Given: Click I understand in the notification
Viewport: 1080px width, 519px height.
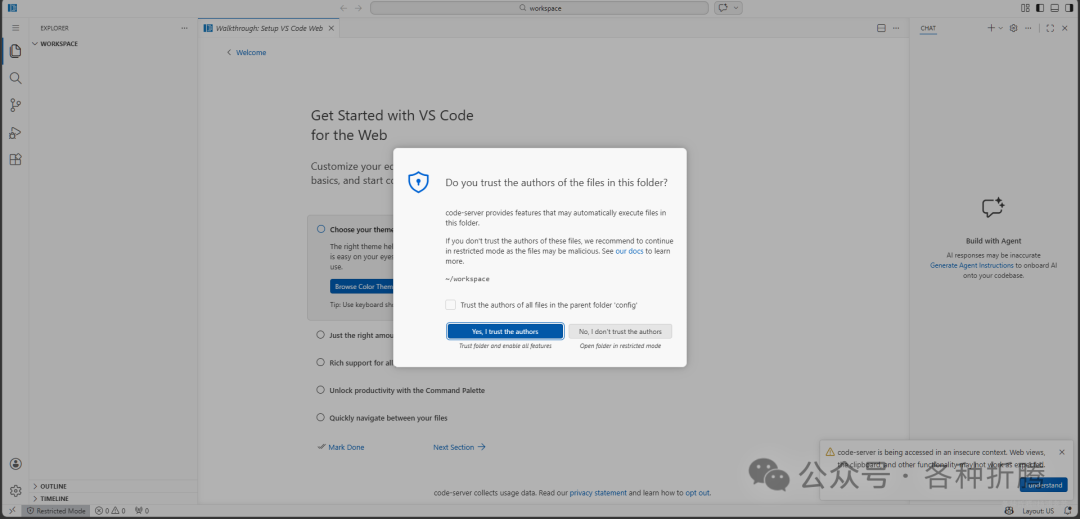Looking at the screenshot, I should (1043, 485).
